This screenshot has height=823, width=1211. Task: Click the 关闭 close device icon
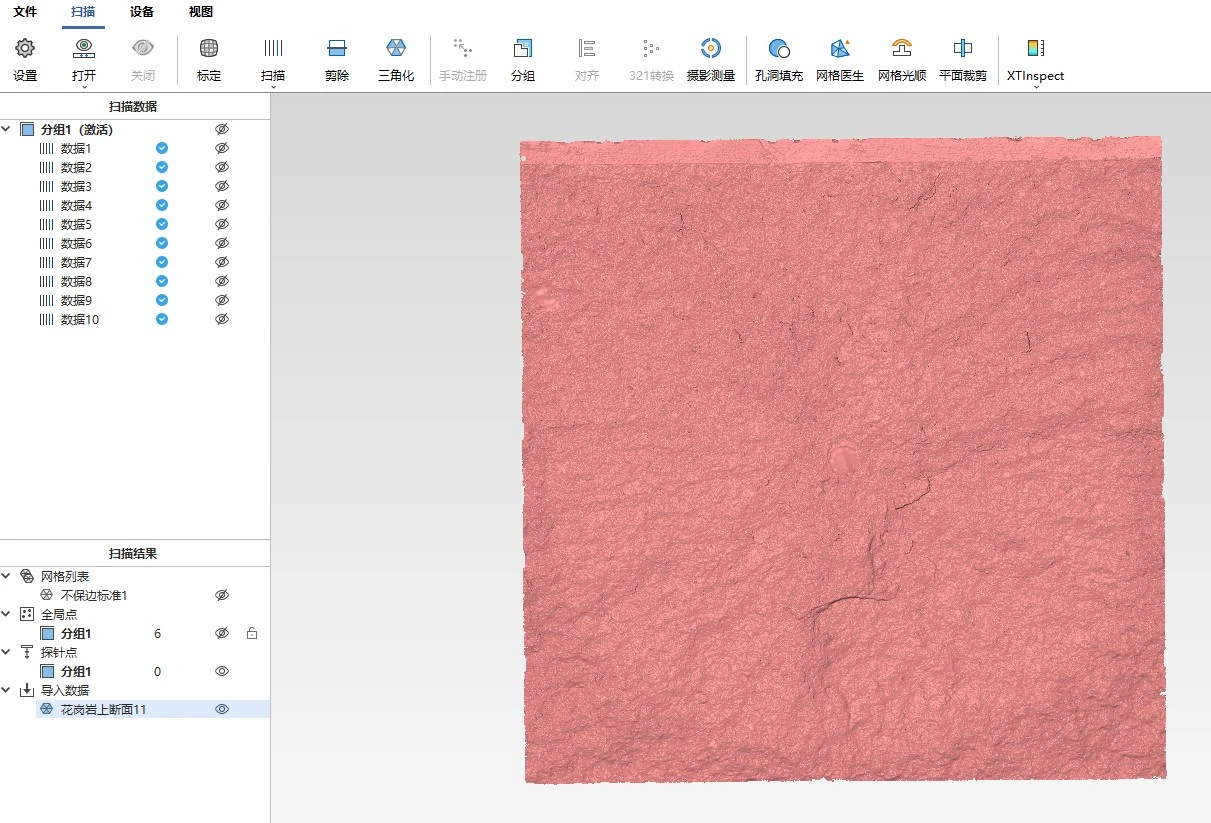click(143, 48)
